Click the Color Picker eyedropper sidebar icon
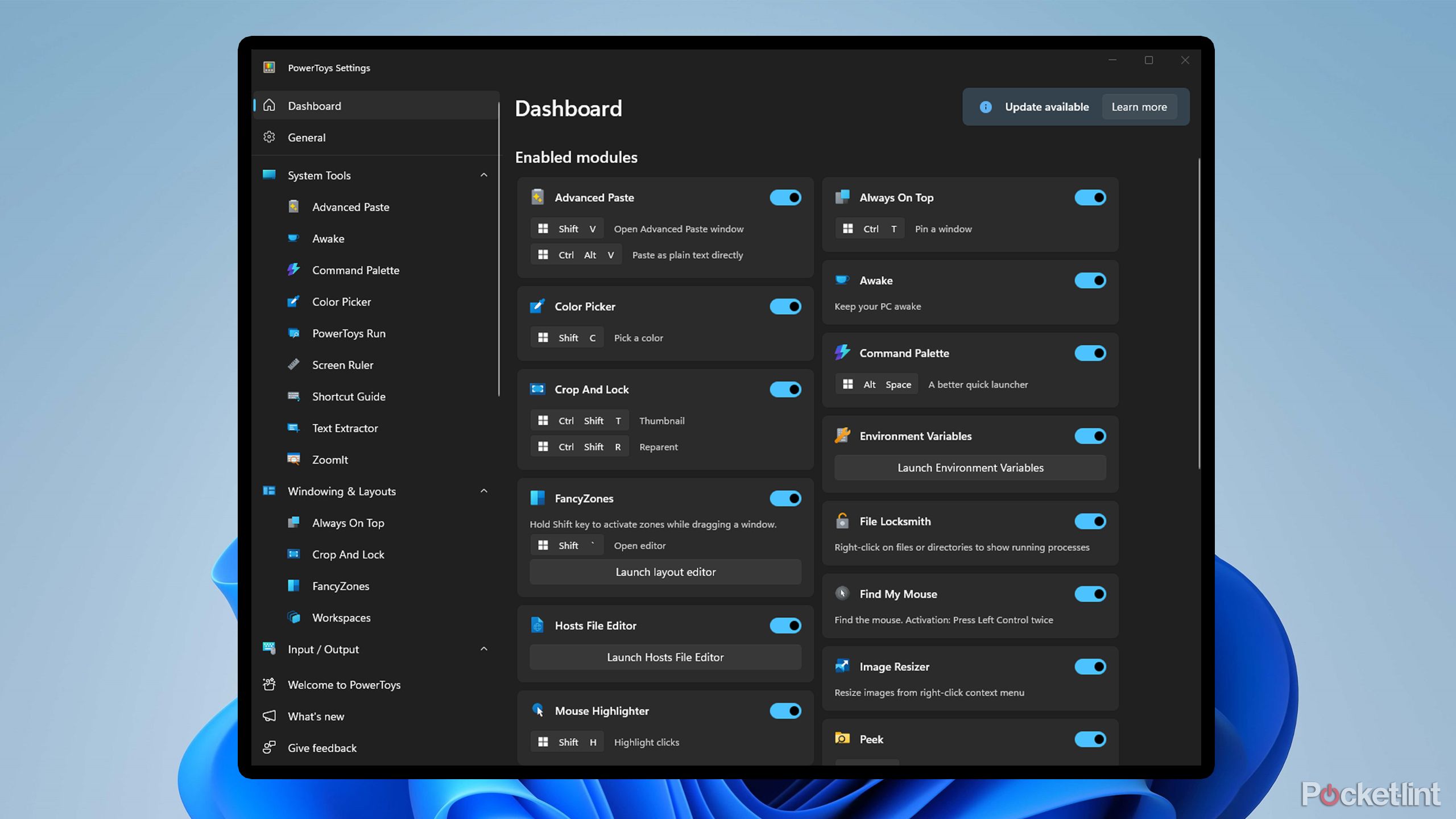Image resolution: width=1456 pixels, height=819 pixels. (293, 301)
